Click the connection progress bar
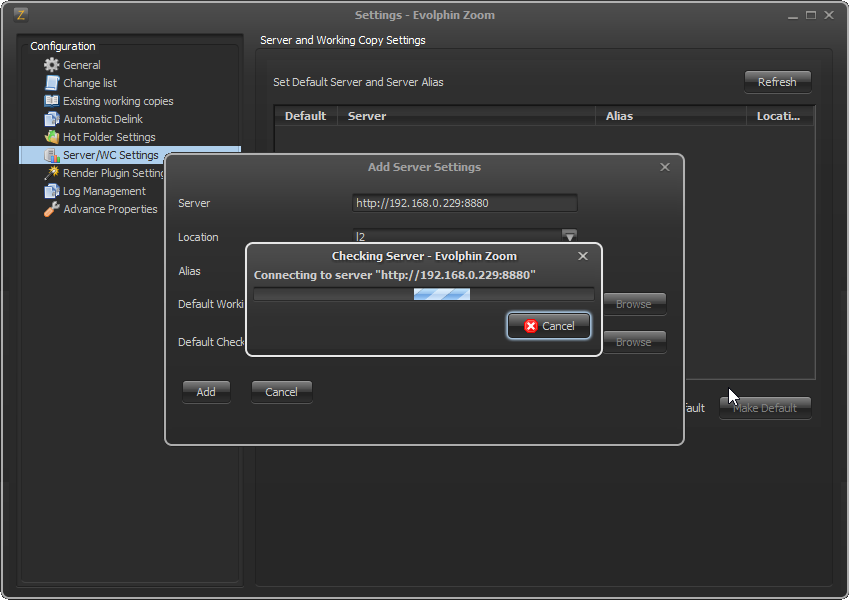 coord(424,294)
